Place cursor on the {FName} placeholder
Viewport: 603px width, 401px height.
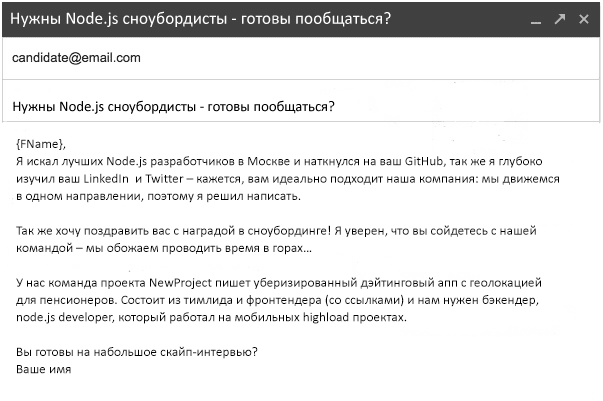coord(41,144)
